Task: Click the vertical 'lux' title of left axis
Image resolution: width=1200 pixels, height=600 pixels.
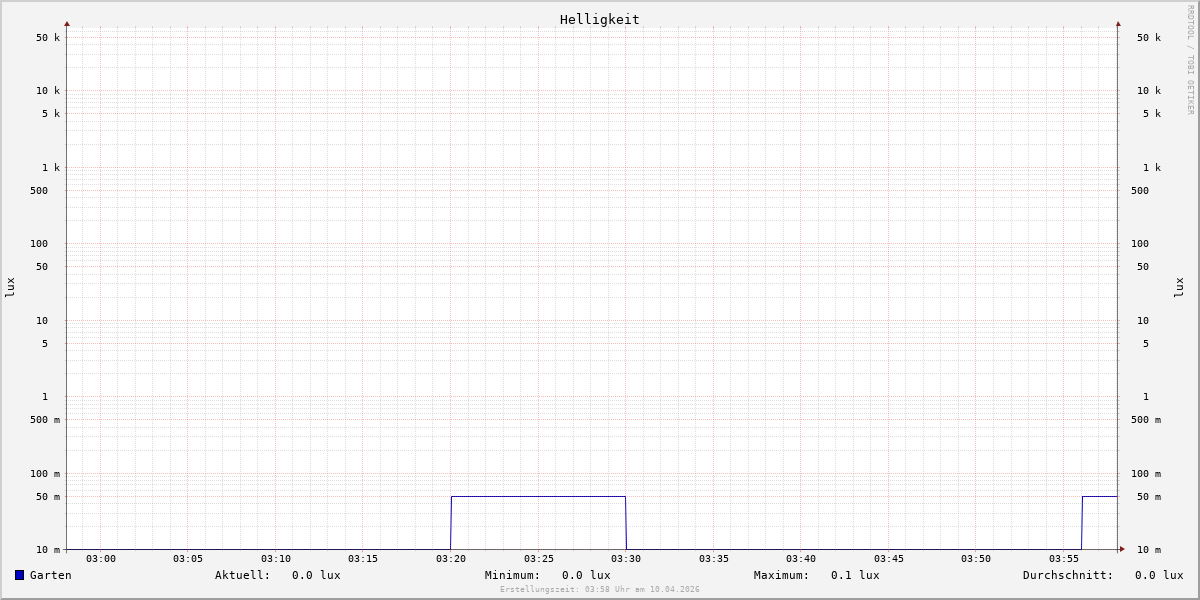Action: (10, 287)
